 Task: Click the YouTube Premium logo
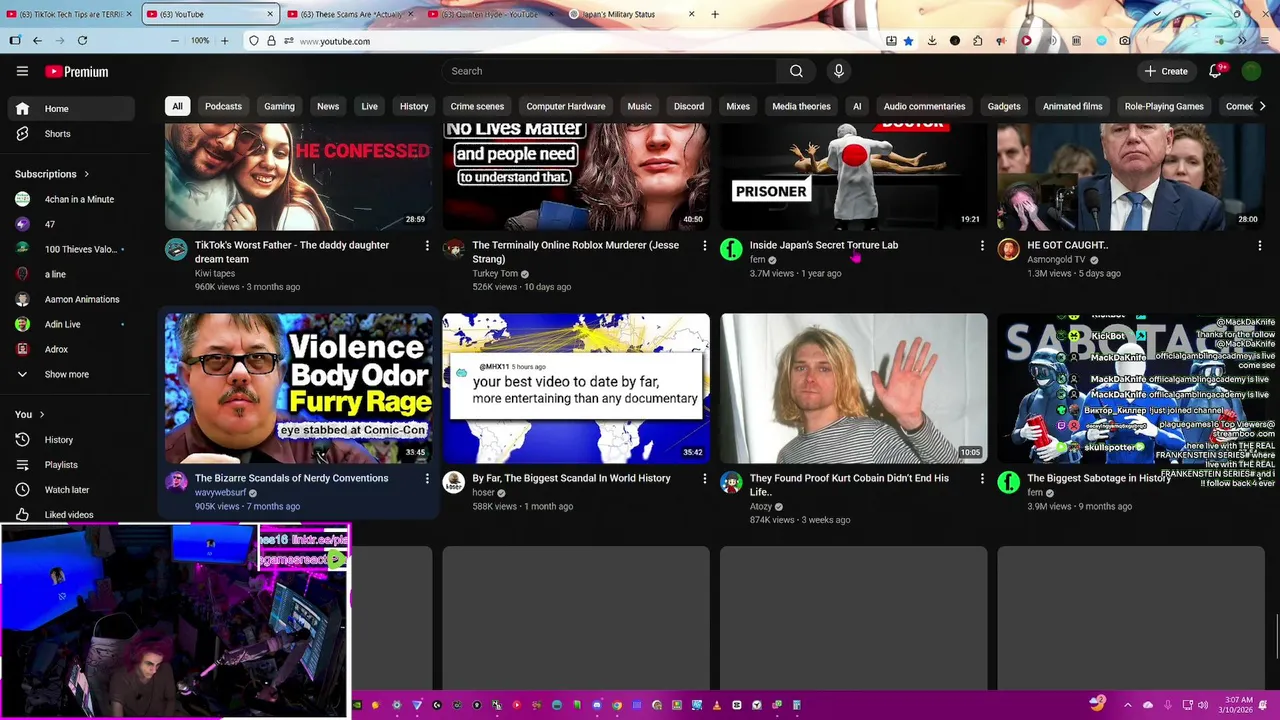click(x=77, y=72)
